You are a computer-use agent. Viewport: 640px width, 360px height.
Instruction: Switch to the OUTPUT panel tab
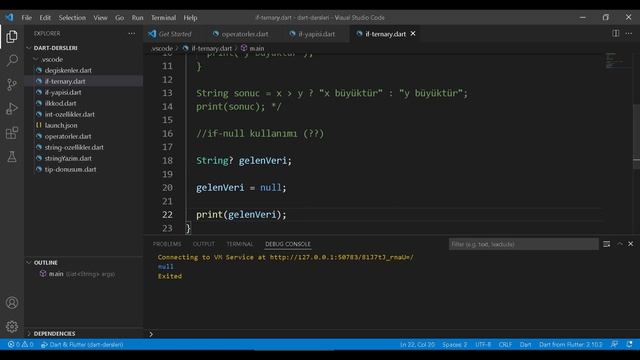(x=204, y=244)
